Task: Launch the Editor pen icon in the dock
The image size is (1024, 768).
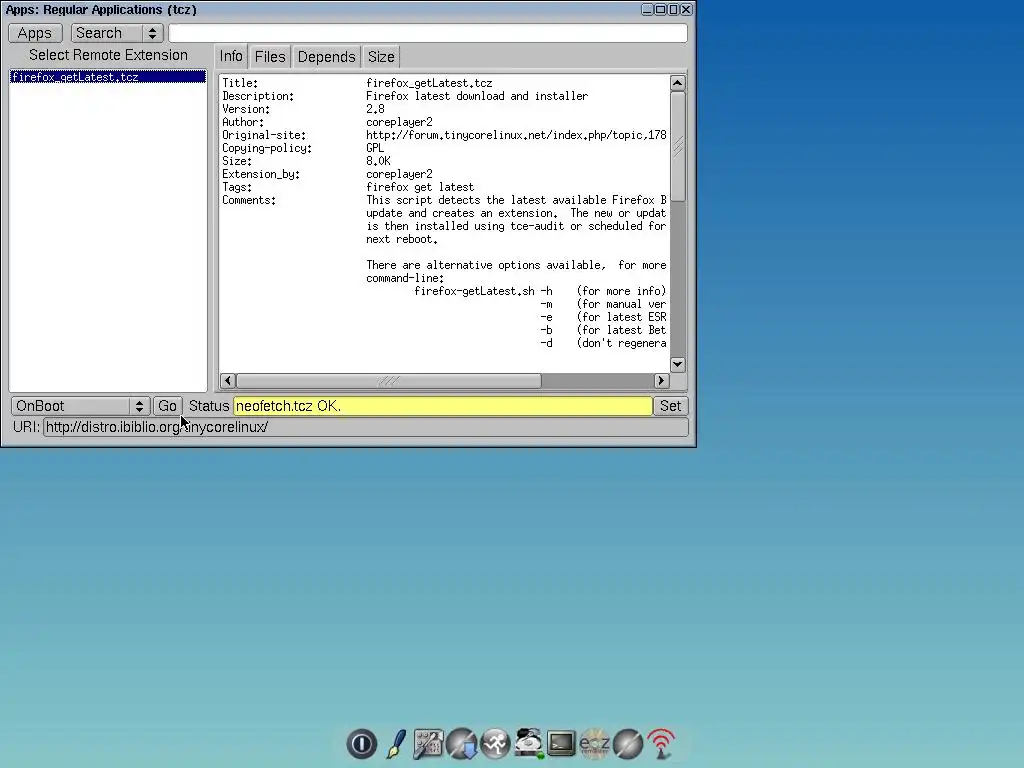Action: (x=395, y=744)
